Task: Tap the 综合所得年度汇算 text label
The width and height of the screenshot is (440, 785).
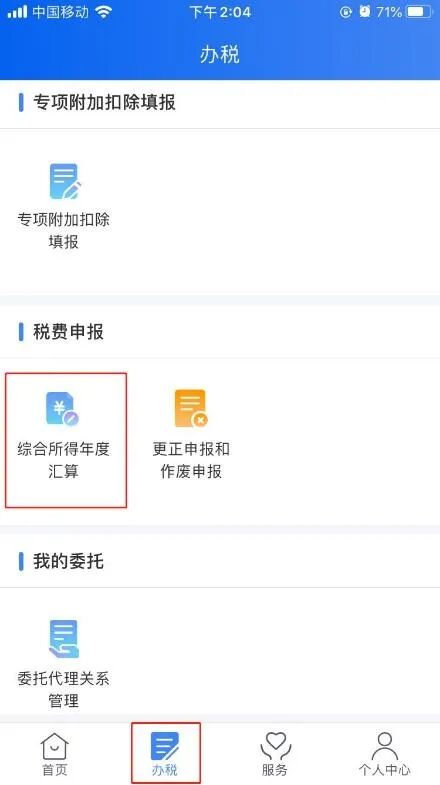Action: (x=64, y=460)
